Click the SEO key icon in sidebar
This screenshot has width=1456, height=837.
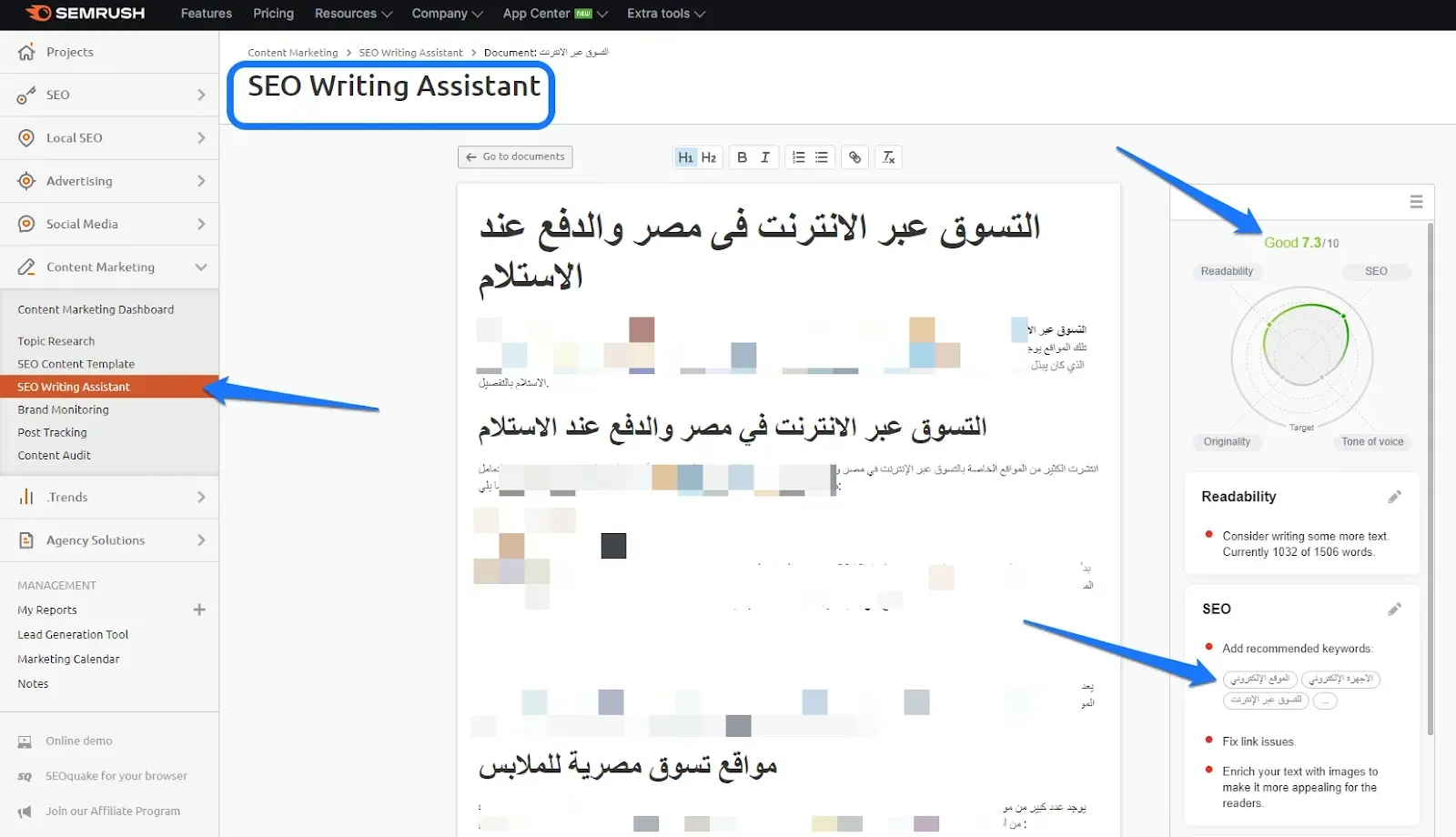[26, 95]
